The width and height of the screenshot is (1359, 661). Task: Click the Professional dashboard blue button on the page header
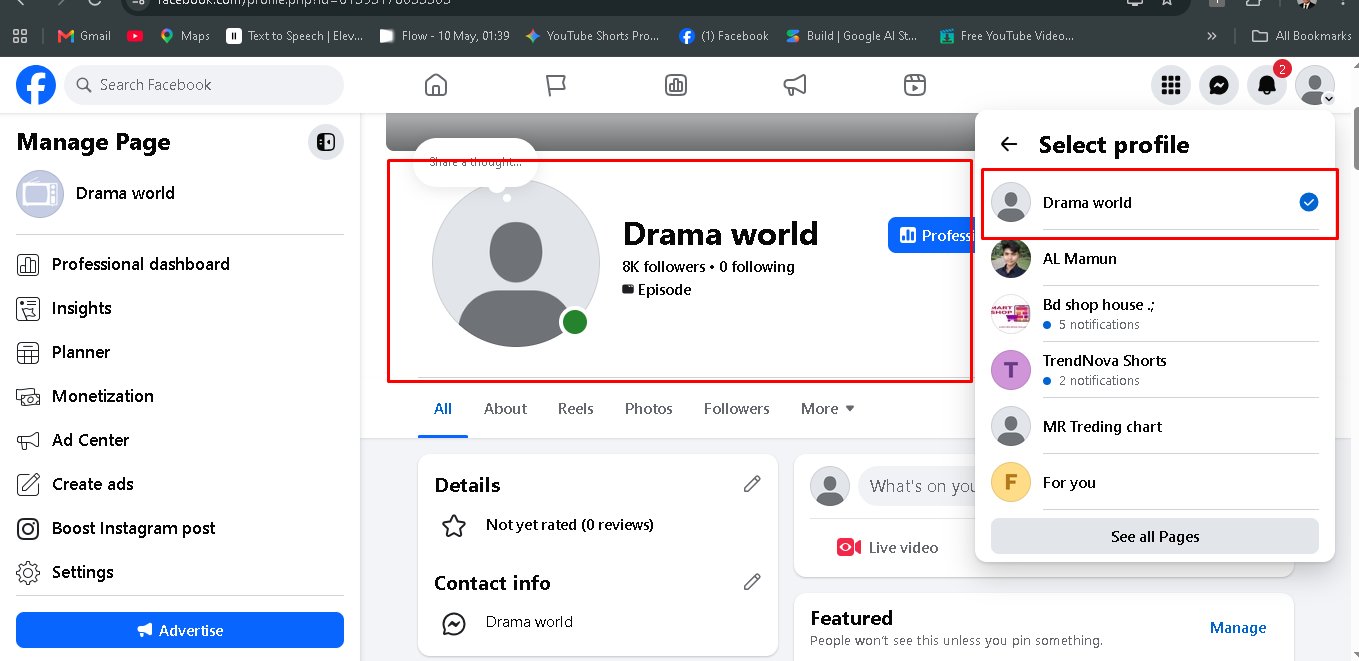click(x=931, y=235)
